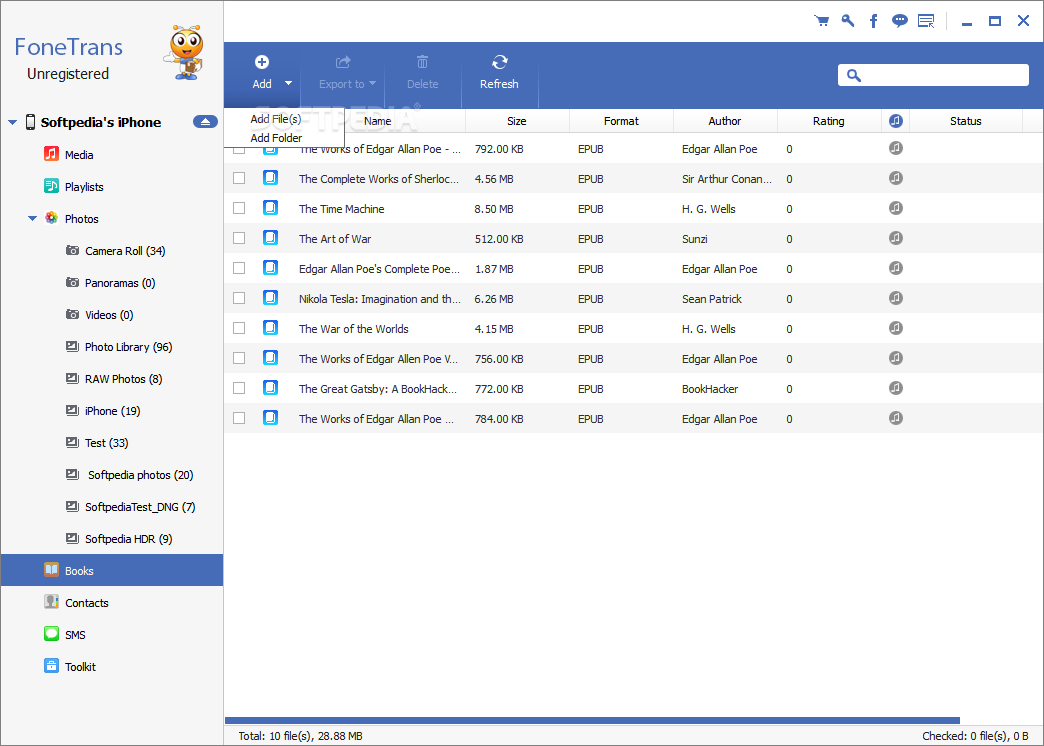Click the audio icon on The Time Machine row

pos(896,208)
